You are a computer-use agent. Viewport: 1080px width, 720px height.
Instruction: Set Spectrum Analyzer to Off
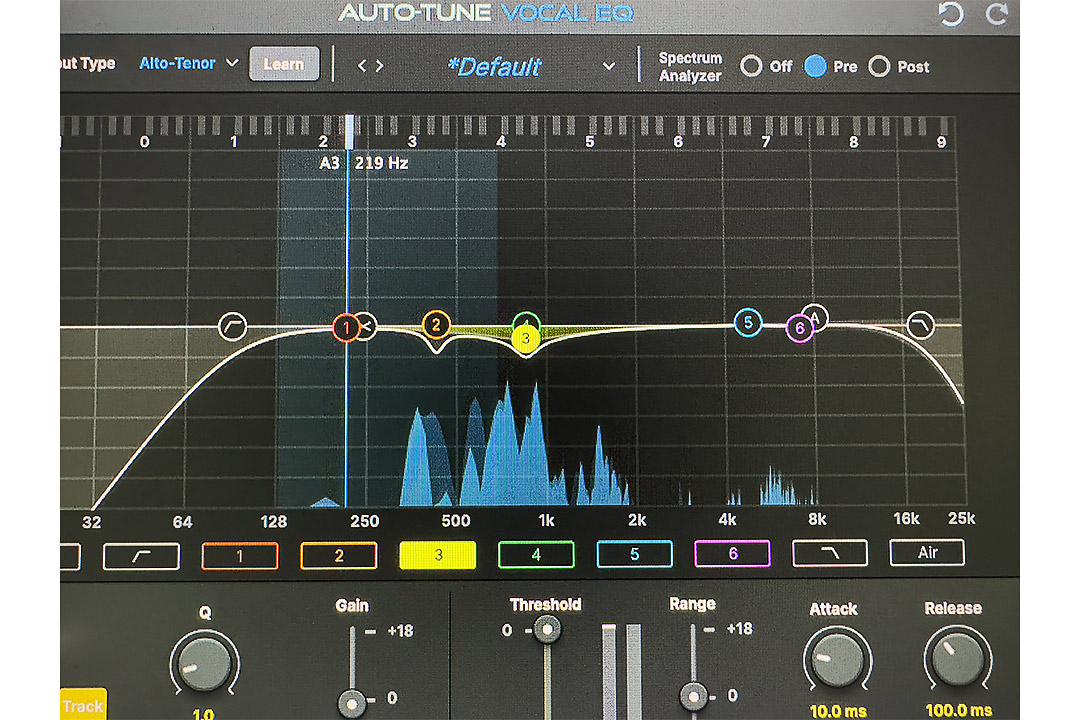point(751,66)
